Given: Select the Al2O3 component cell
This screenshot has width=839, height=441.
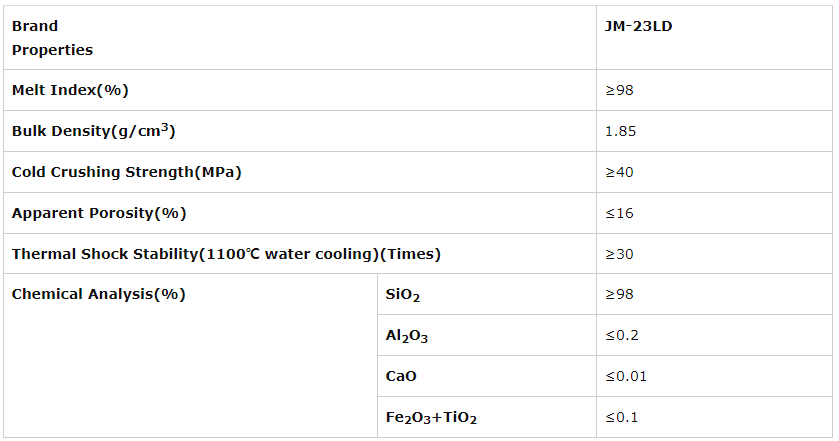Looking at the screenshot, I should [407, 337].
